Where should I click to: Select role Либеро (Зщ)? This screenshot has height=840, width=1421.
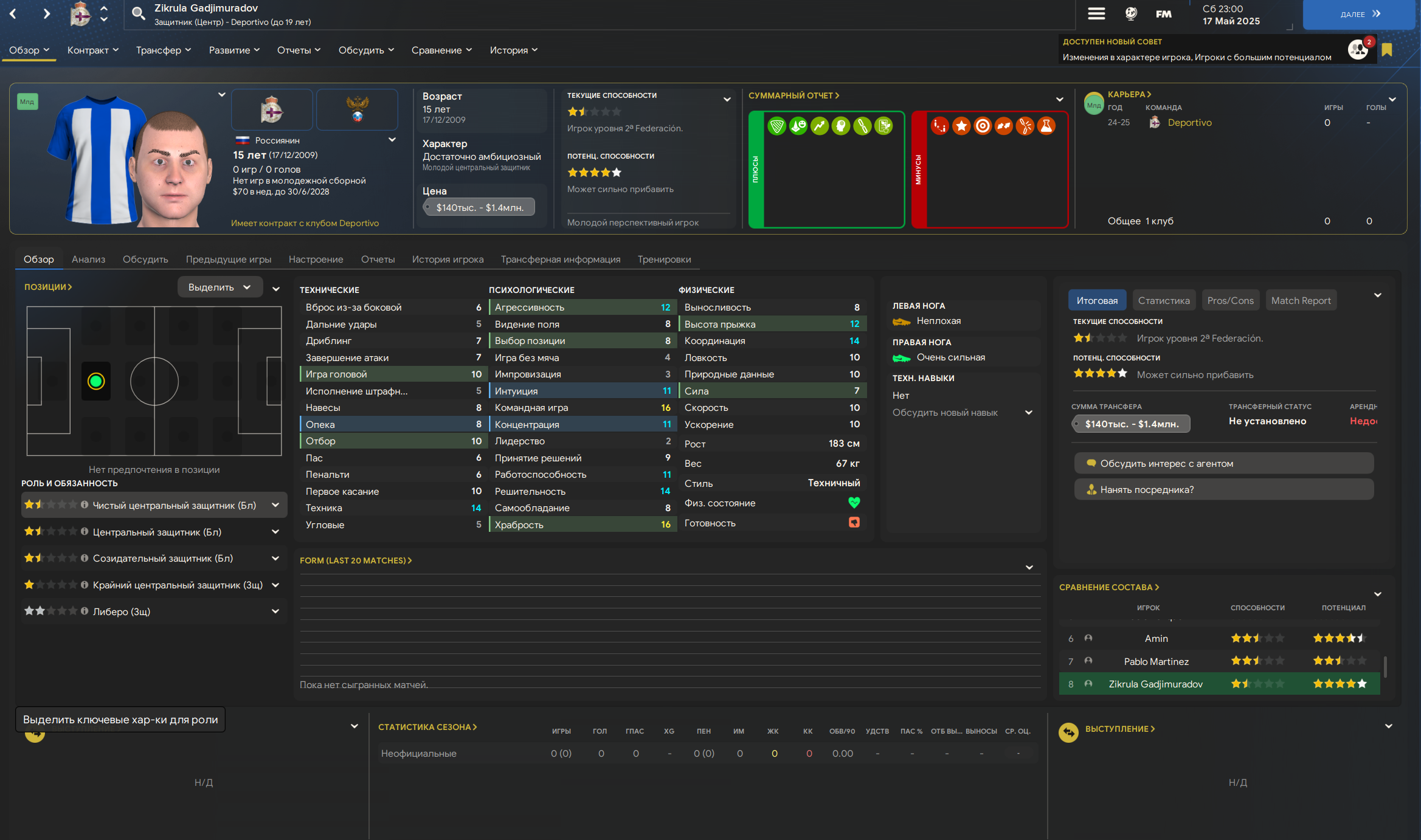(122, 611)
